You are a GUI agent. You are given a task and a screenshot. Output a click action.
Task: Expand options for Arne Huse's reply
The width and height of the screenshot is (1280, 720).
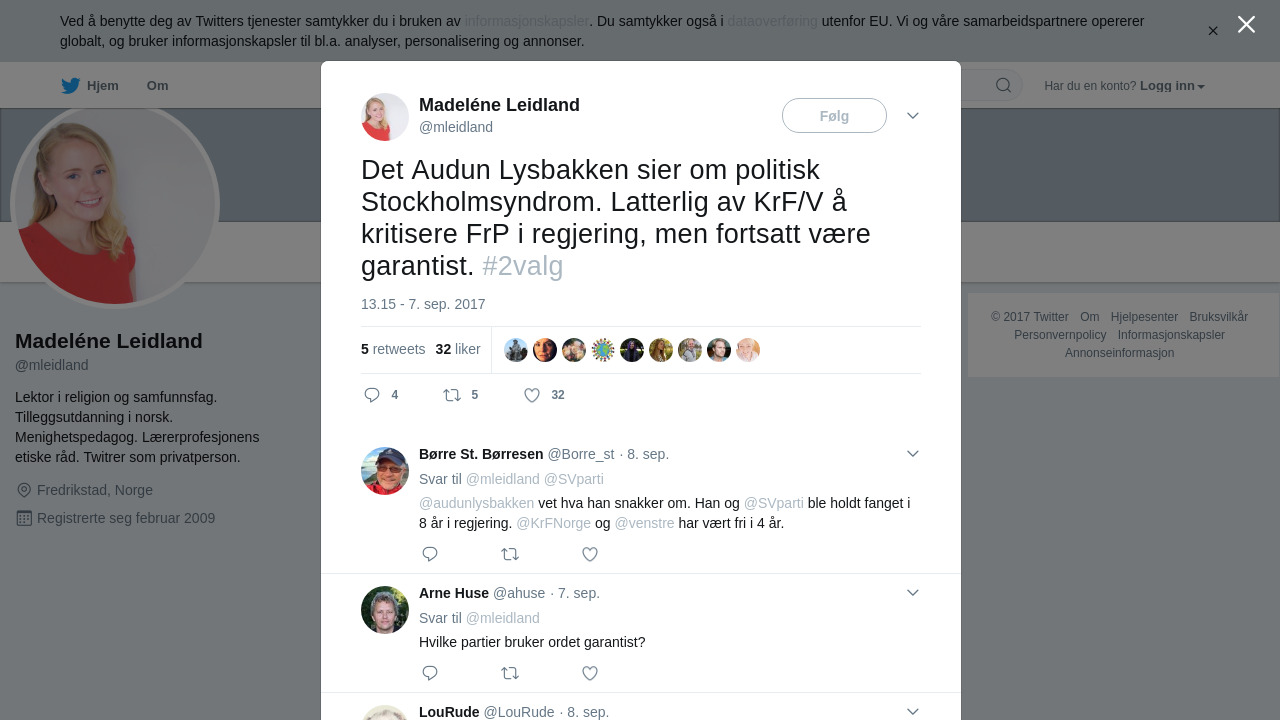(x=912, y=593)
